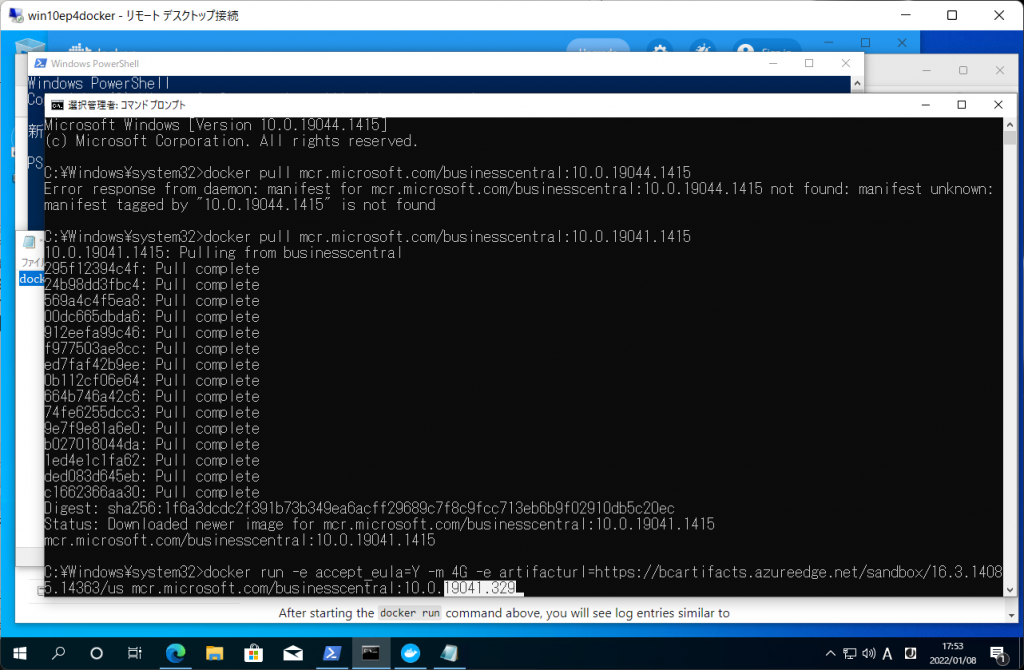Click the 'Microsoft Windows [Version 10.0.19044.1415]' line
The height and width of the screenshot is (670, 1024).
pyautogui.click(x=216, y=125)
